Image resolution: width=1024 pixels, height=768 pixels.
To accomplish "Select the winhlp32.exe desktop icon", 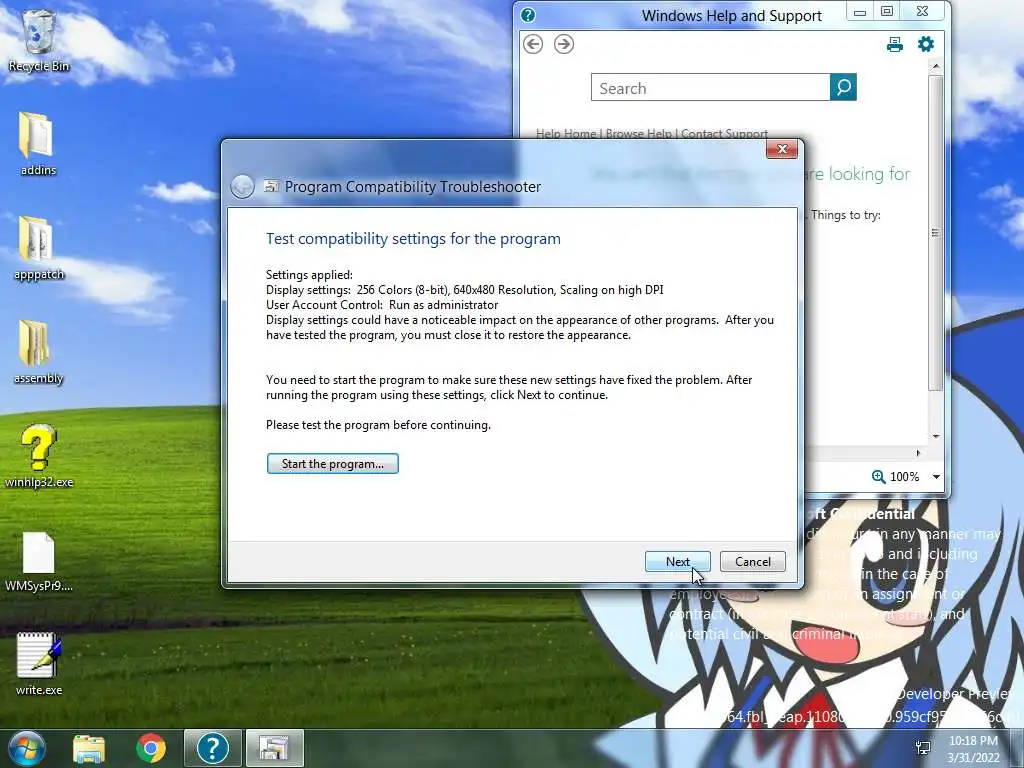I will [39, 456].
